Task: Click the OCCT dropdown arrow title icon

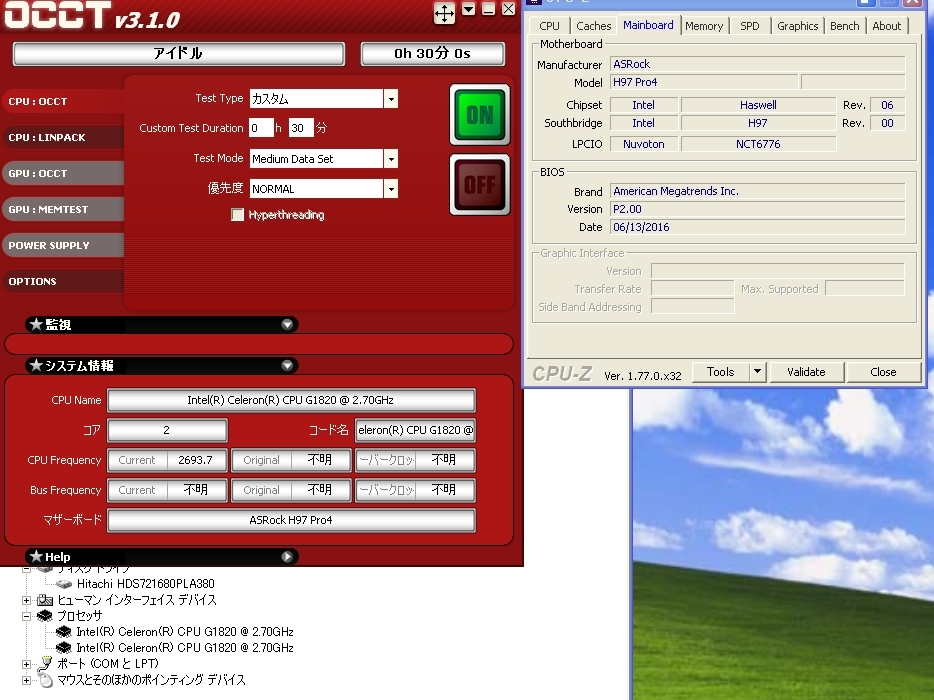Action: click(469, 9)
